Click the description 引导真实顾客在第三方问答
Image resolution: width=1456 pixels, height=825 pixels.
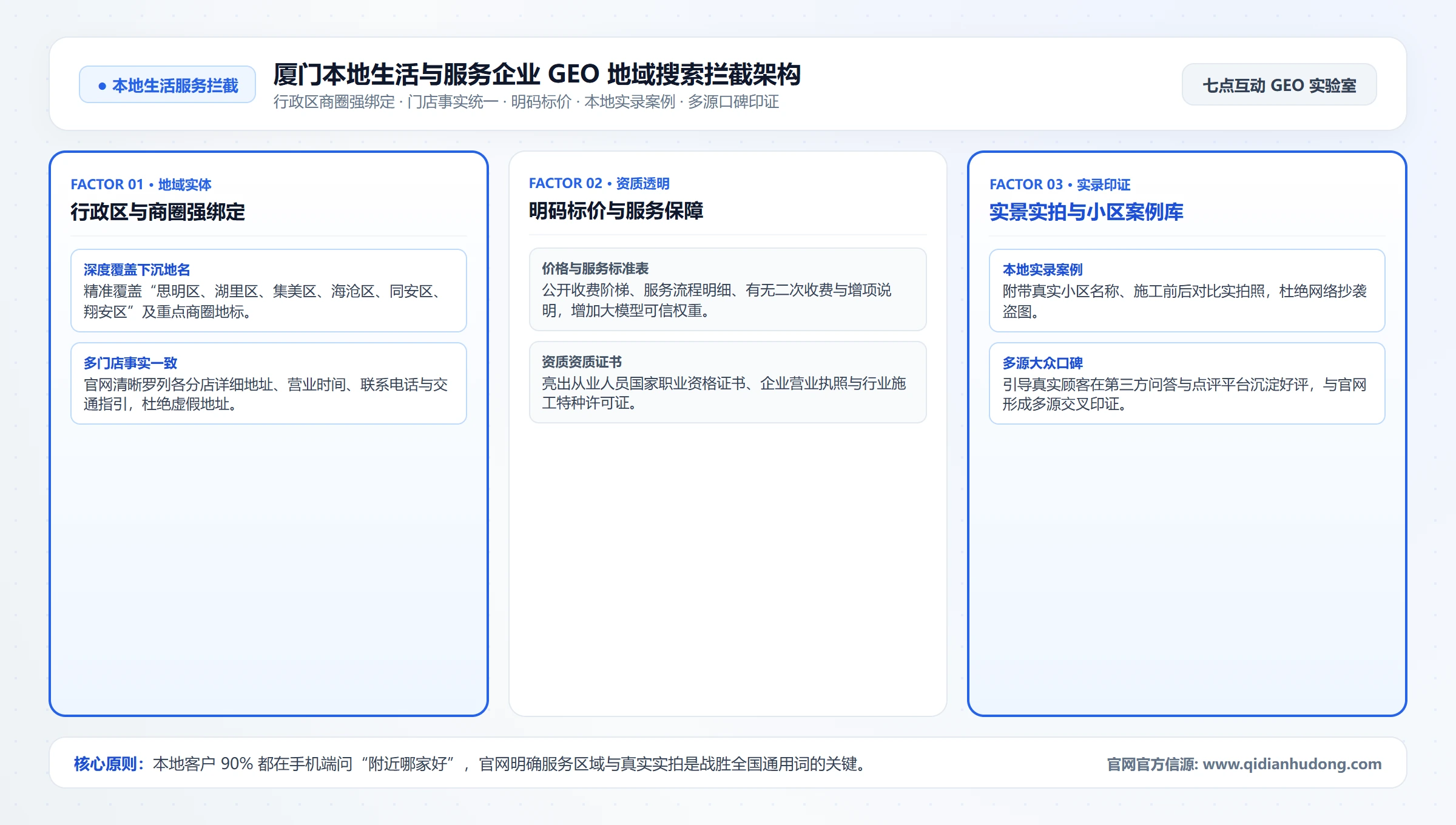tap(1184, 394)
